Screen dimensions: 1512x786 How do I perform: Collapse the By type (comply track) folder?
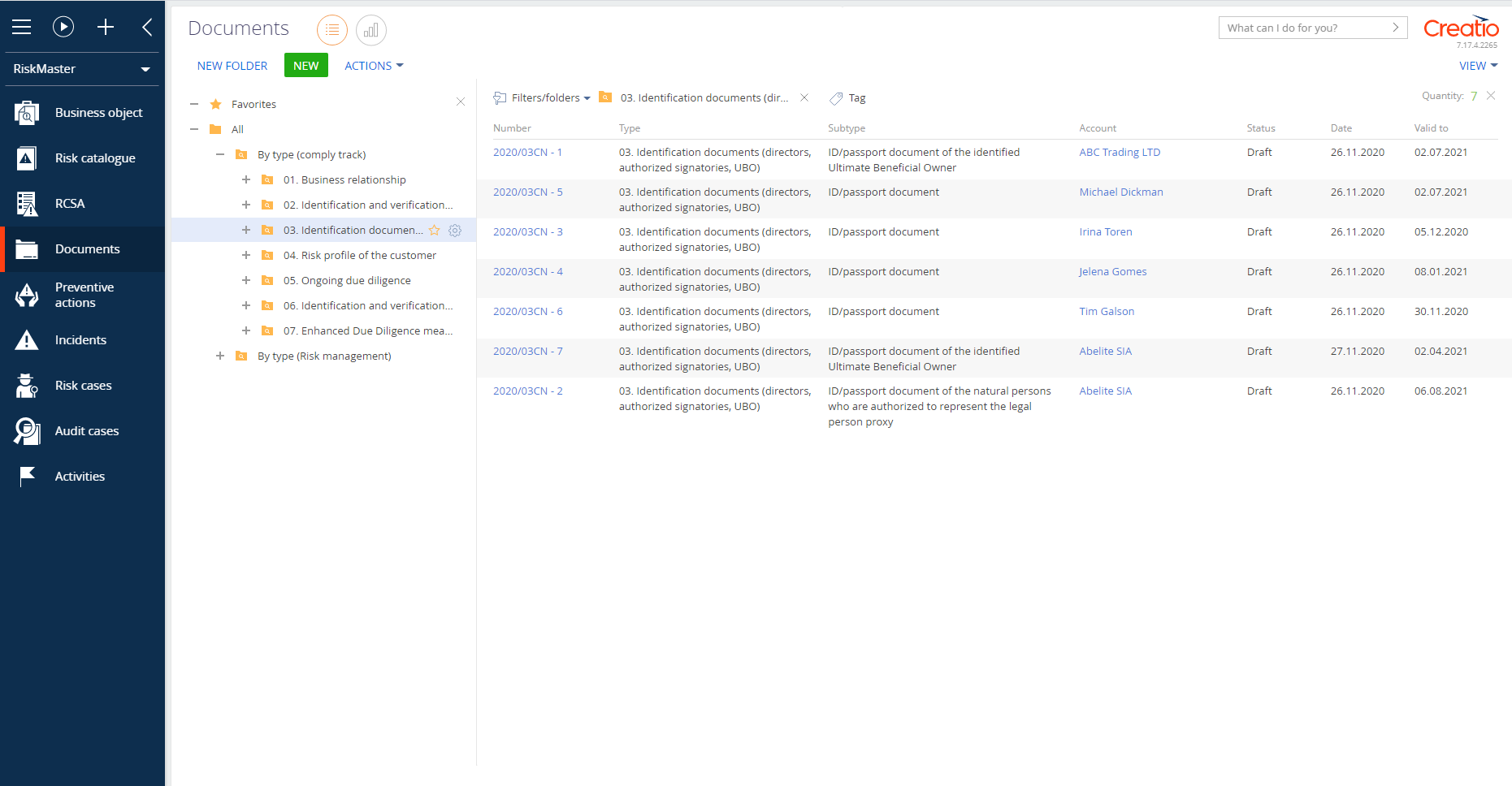(x=220, y=155)
